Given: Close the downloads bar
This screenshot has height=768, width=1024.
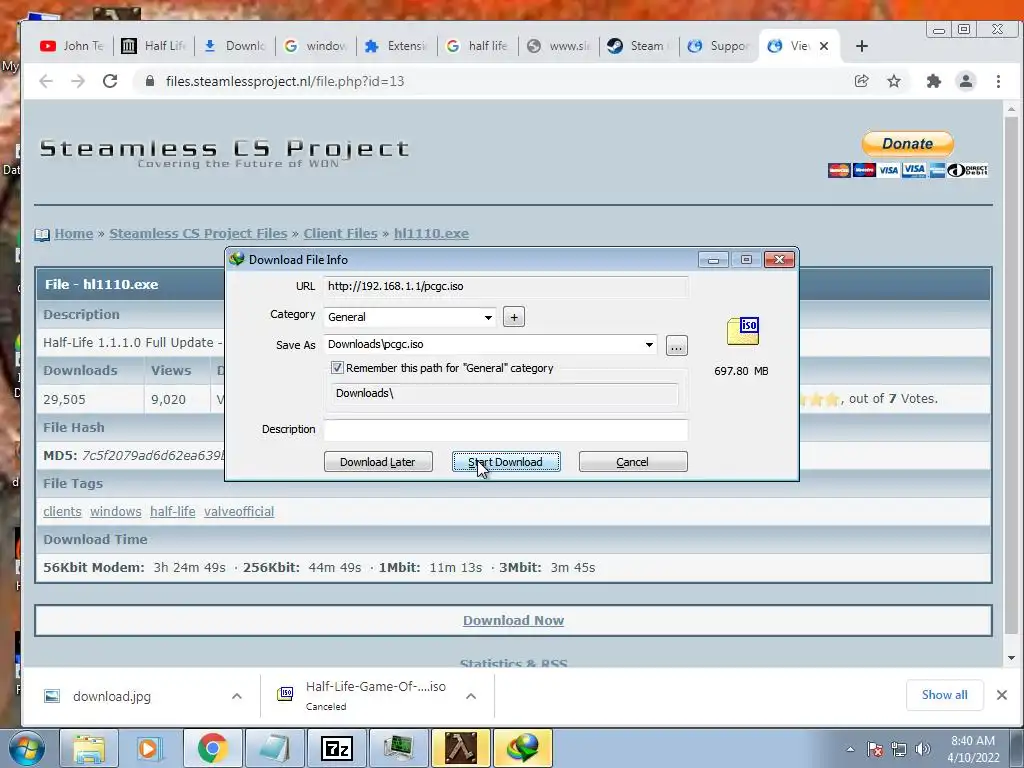Looking at the screenshot, I should coord(1002,695).
